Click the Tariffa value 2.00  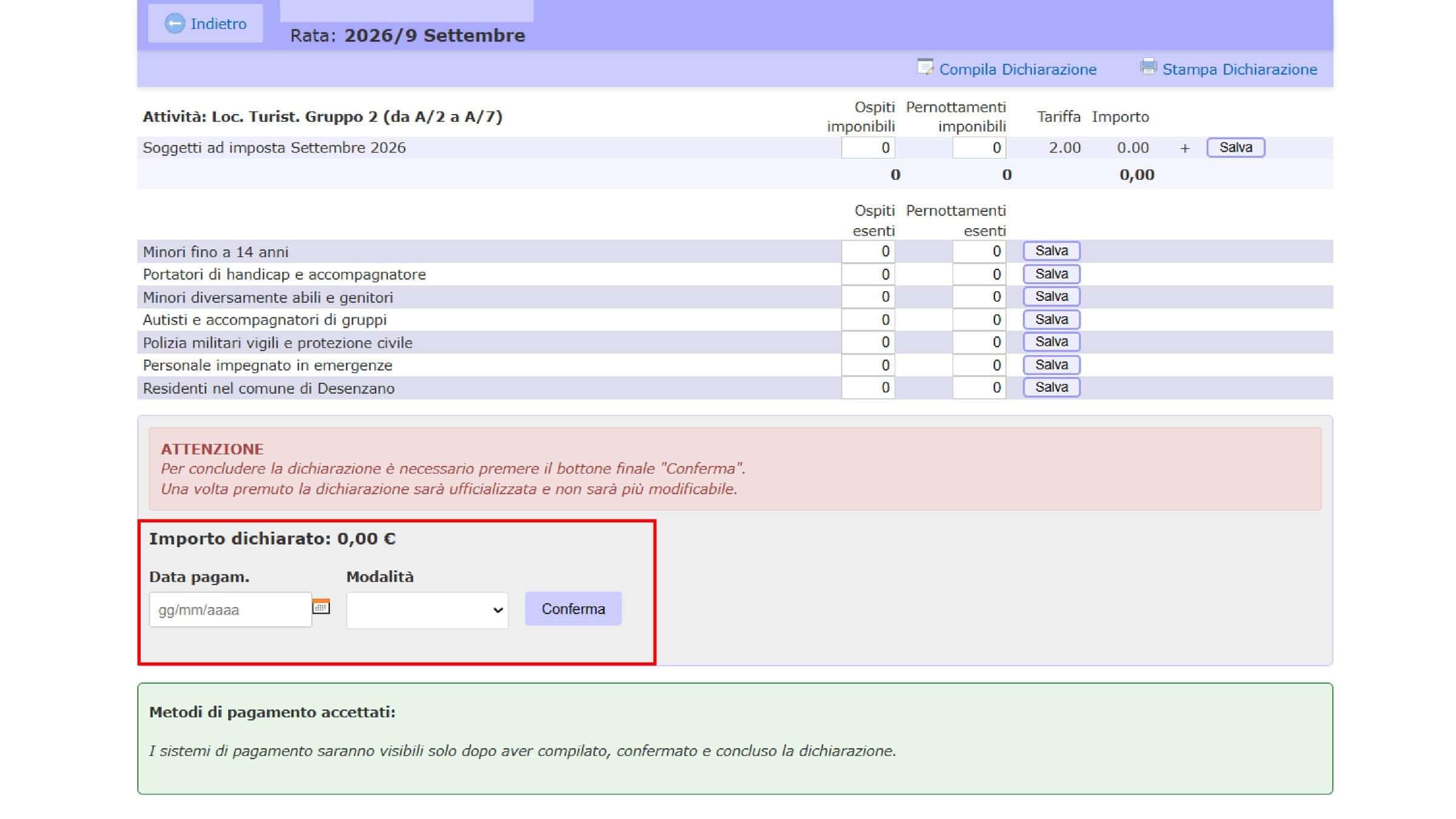coord(1065,148)
